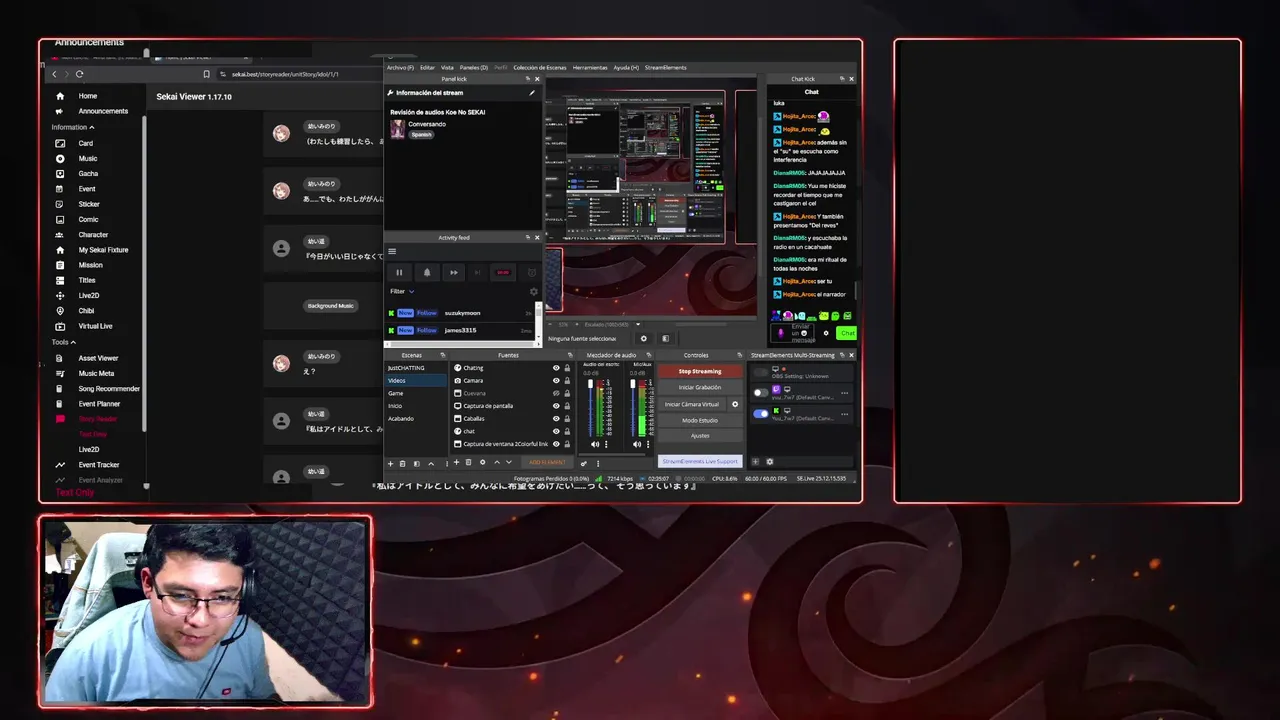Open advanced audio properties in mixer
The image size is (1280, 720).
click(584, 463)
